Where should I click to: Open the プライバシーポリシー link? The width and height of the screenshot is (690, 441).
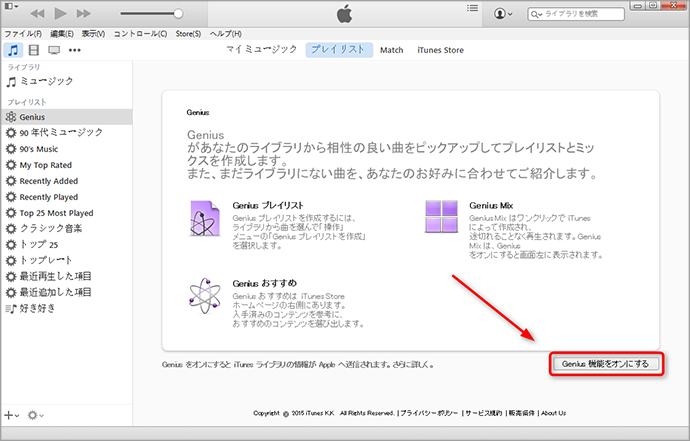429,413
